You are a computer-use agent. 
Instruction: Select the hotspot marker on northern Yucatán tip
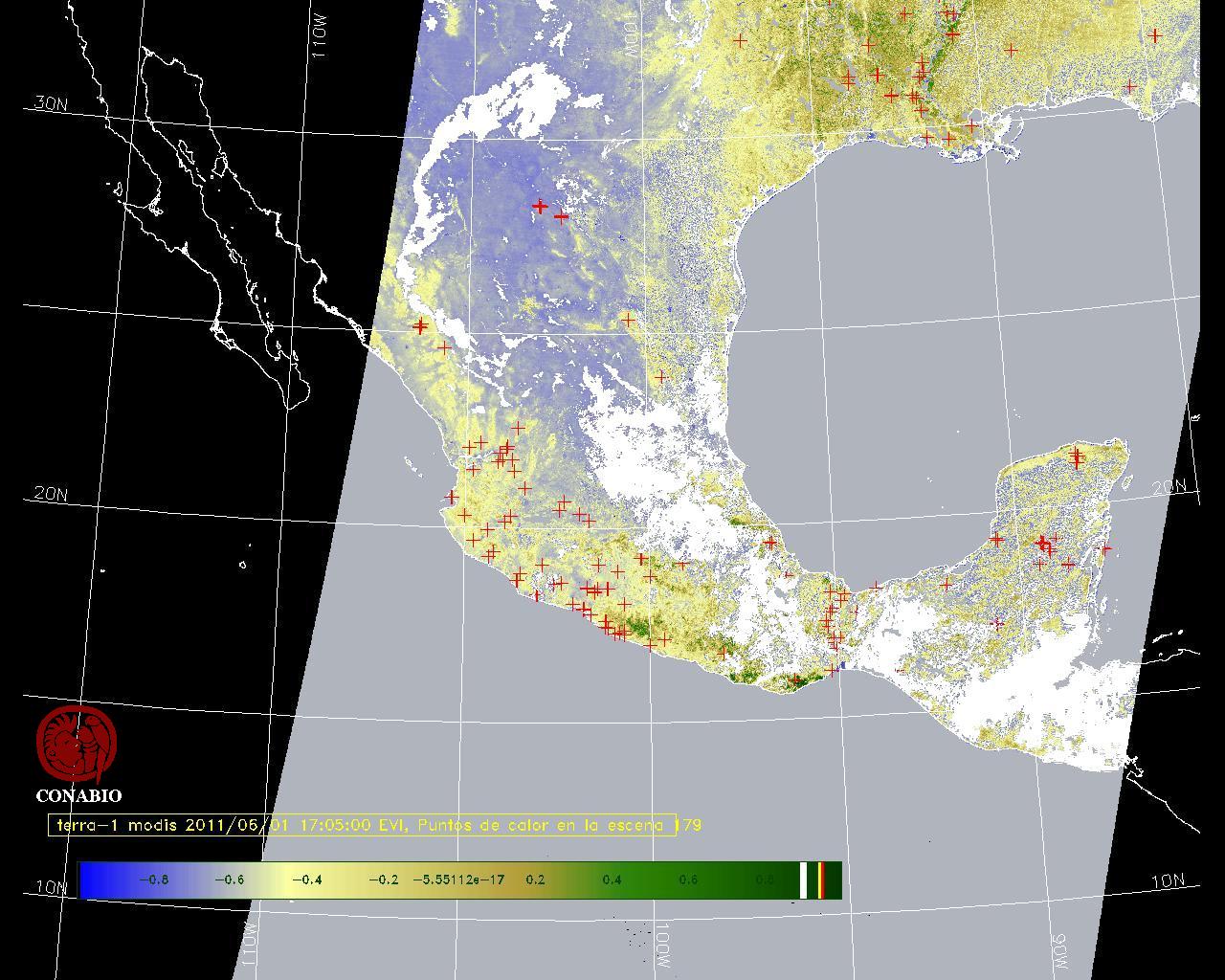click(1077, 456)
